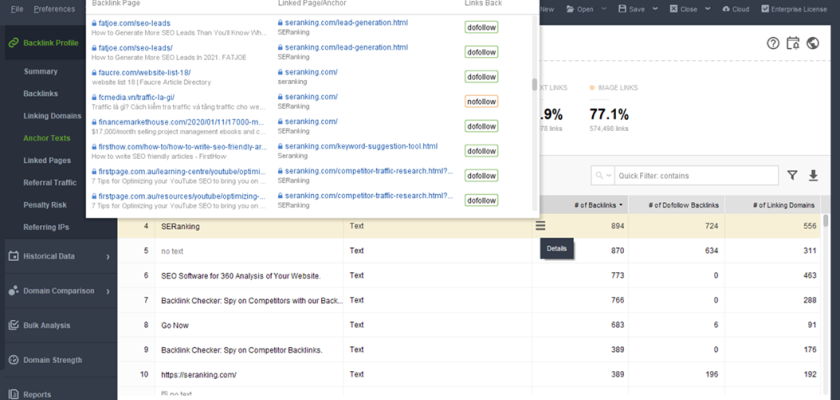Open financemarkethouse.com backlink link
The image size is (840, 400).
(182, 122)
